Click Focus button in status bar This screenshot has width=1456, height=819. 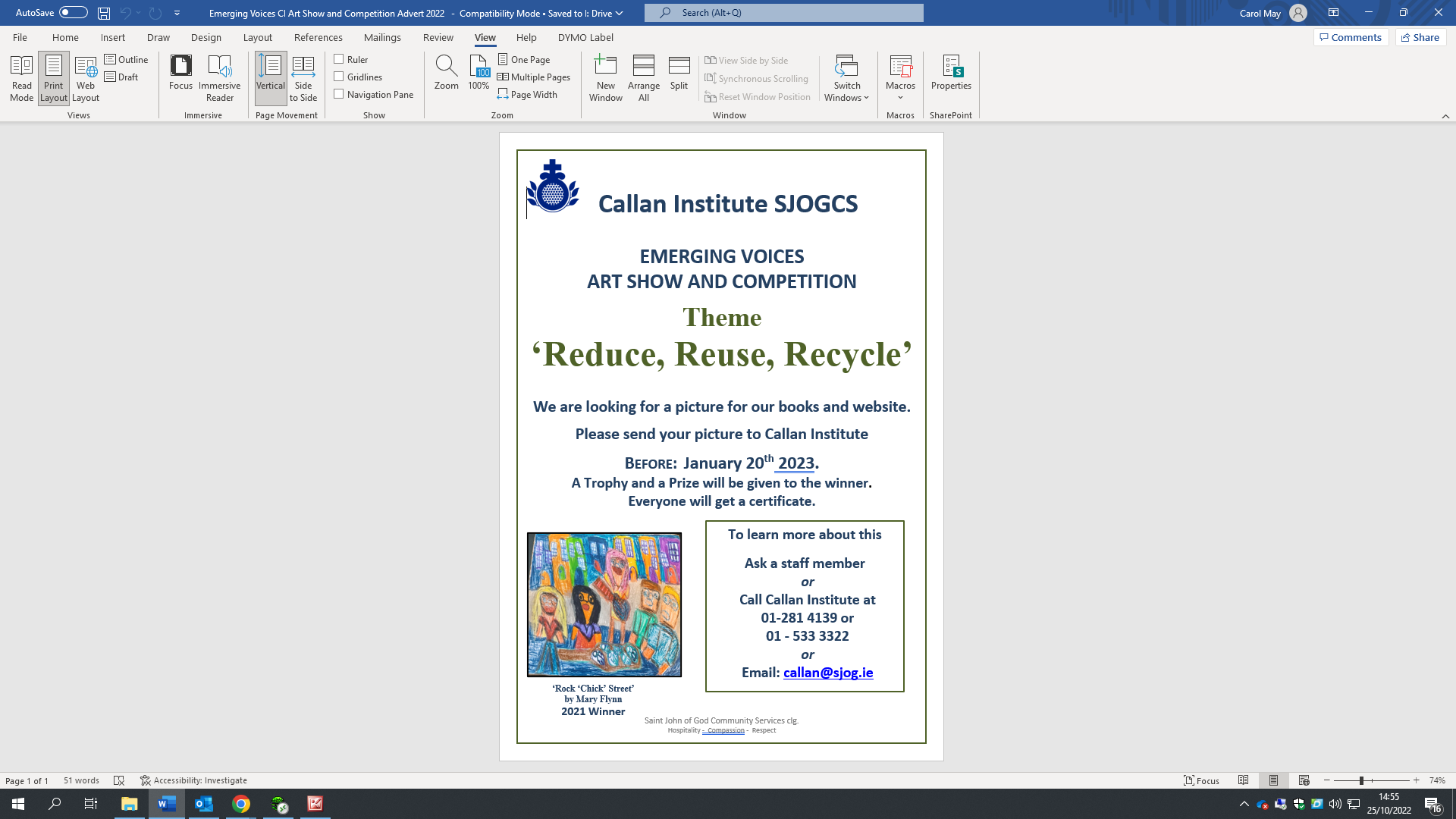pyautogui.click(x=1202, y=780)
